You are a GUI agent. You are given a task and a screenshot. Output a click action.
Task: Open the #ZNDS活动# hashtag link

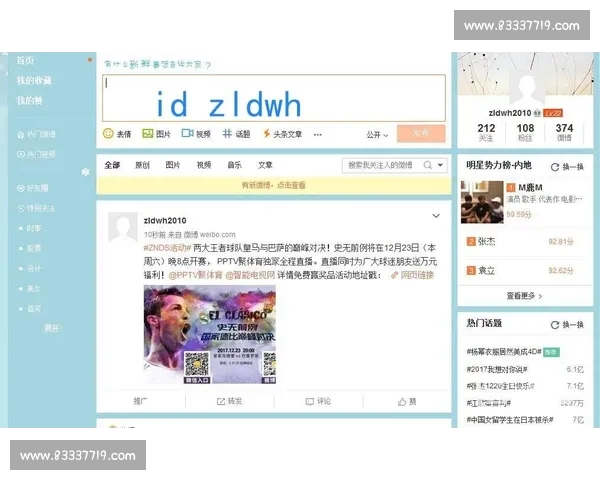pyautogui.click(x=167, y=248)
